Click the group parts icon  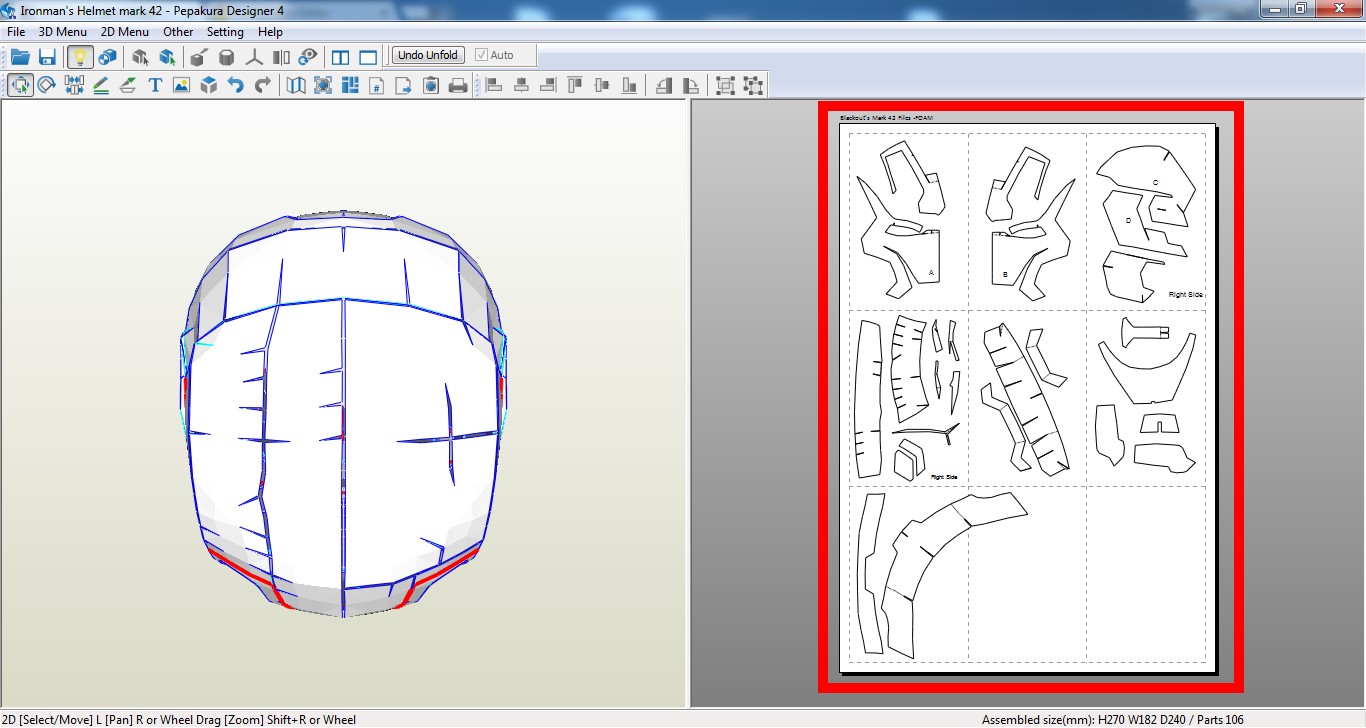point(725,85)
